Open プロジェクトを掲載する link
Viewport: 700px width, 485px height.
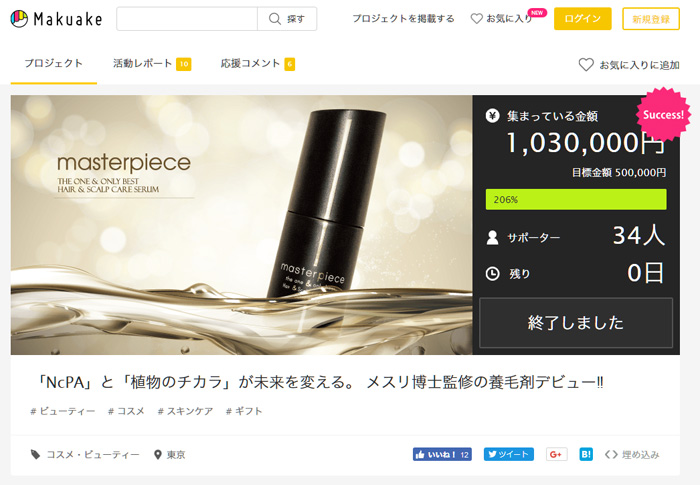403,19
